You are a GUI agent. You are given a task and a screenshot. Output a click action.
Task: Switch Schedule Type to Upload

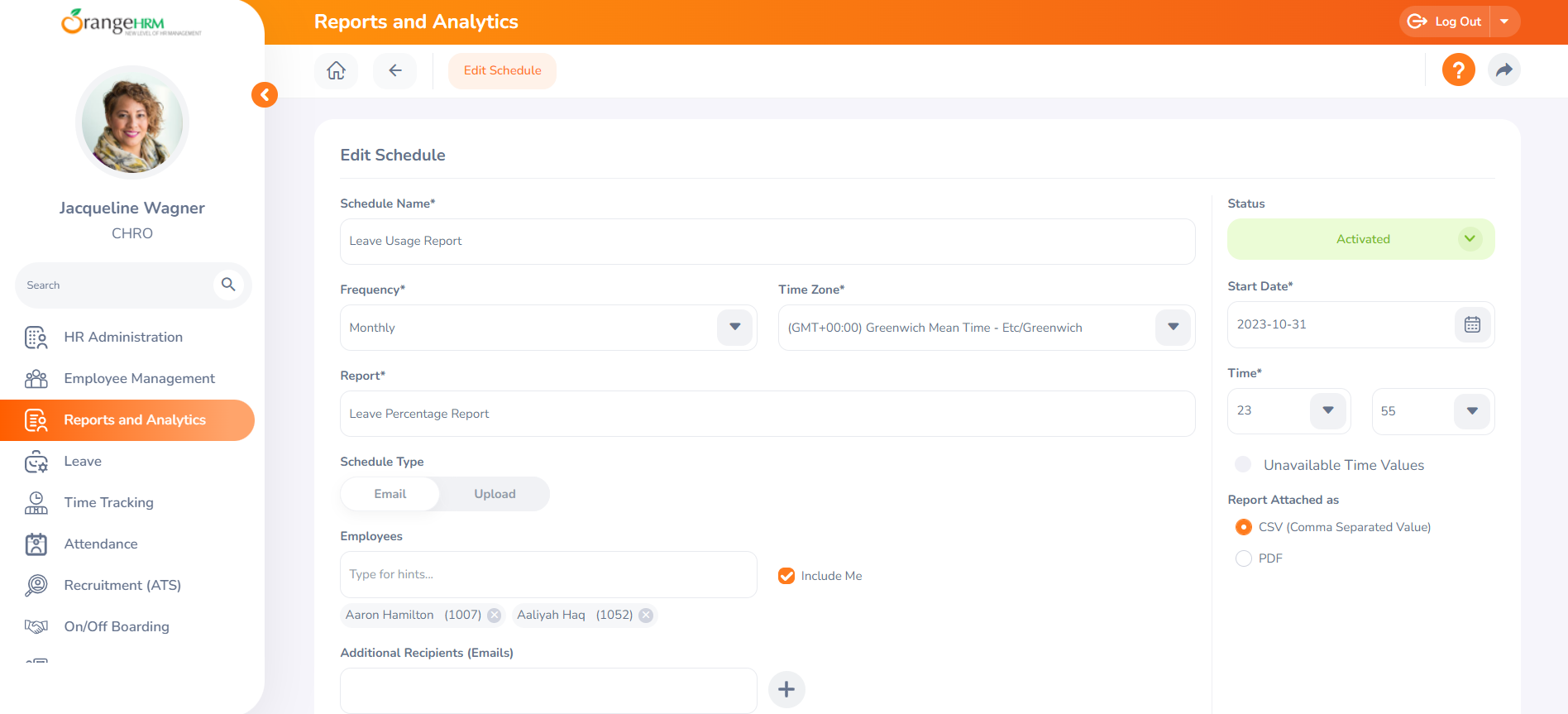pyautogui.click(x=495, y=494)
